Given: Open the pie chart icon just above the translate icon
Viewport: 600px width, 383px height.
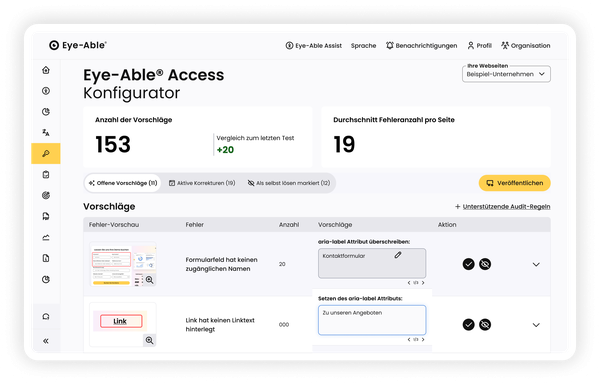Looking at the screenshot, I should 46,112.
